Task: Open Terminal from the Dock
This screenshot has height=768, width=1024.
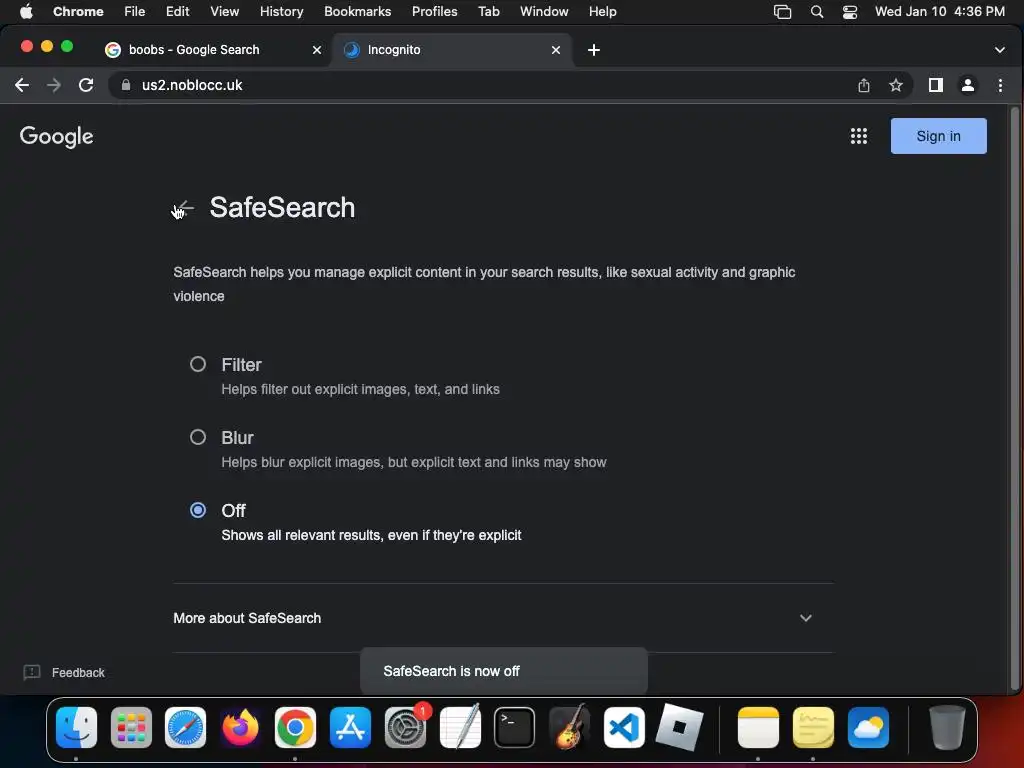Action: (515, 727)
